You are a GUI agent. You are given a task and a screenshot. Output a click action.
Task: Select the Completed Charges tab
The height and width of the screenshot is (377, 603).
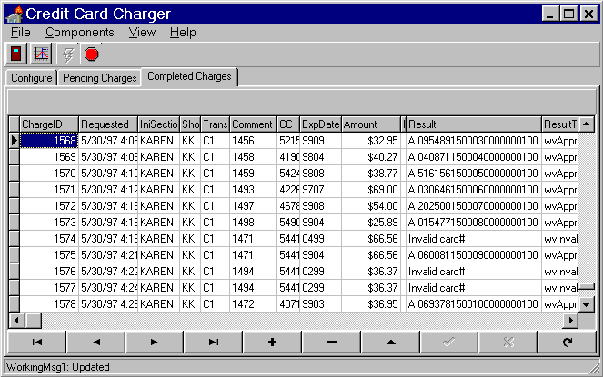pos(189,77)
